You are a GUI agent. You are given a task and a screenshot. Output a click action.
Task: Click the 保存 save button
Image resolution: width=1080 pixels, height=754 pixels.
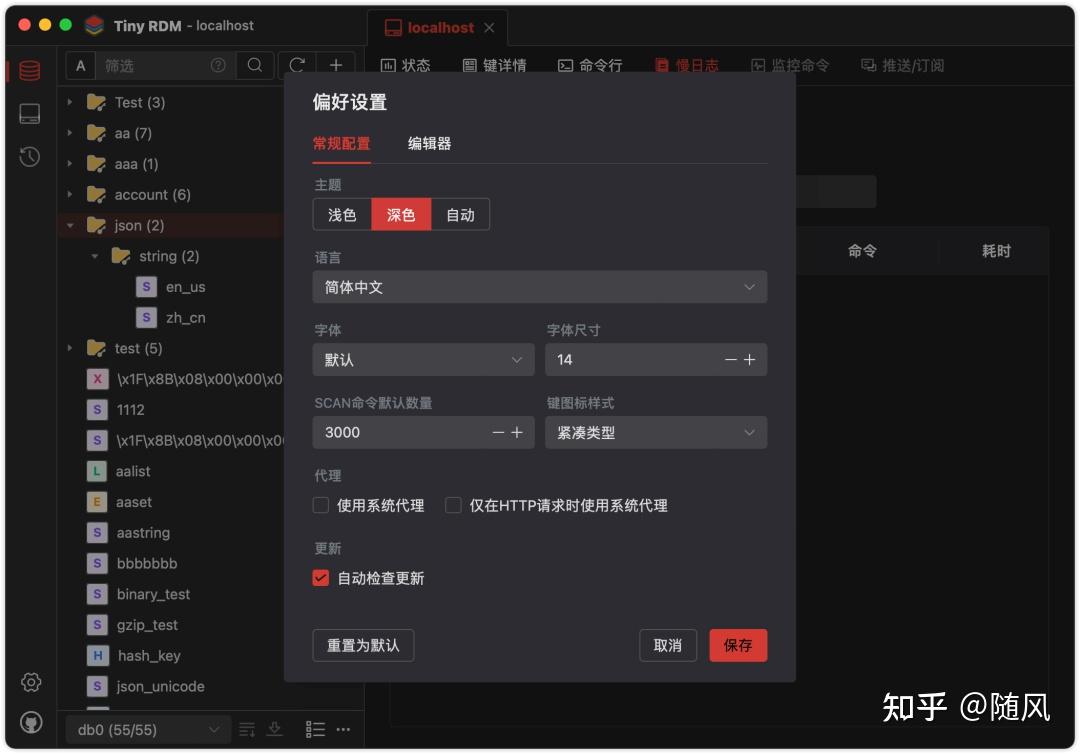coord(738,645)
